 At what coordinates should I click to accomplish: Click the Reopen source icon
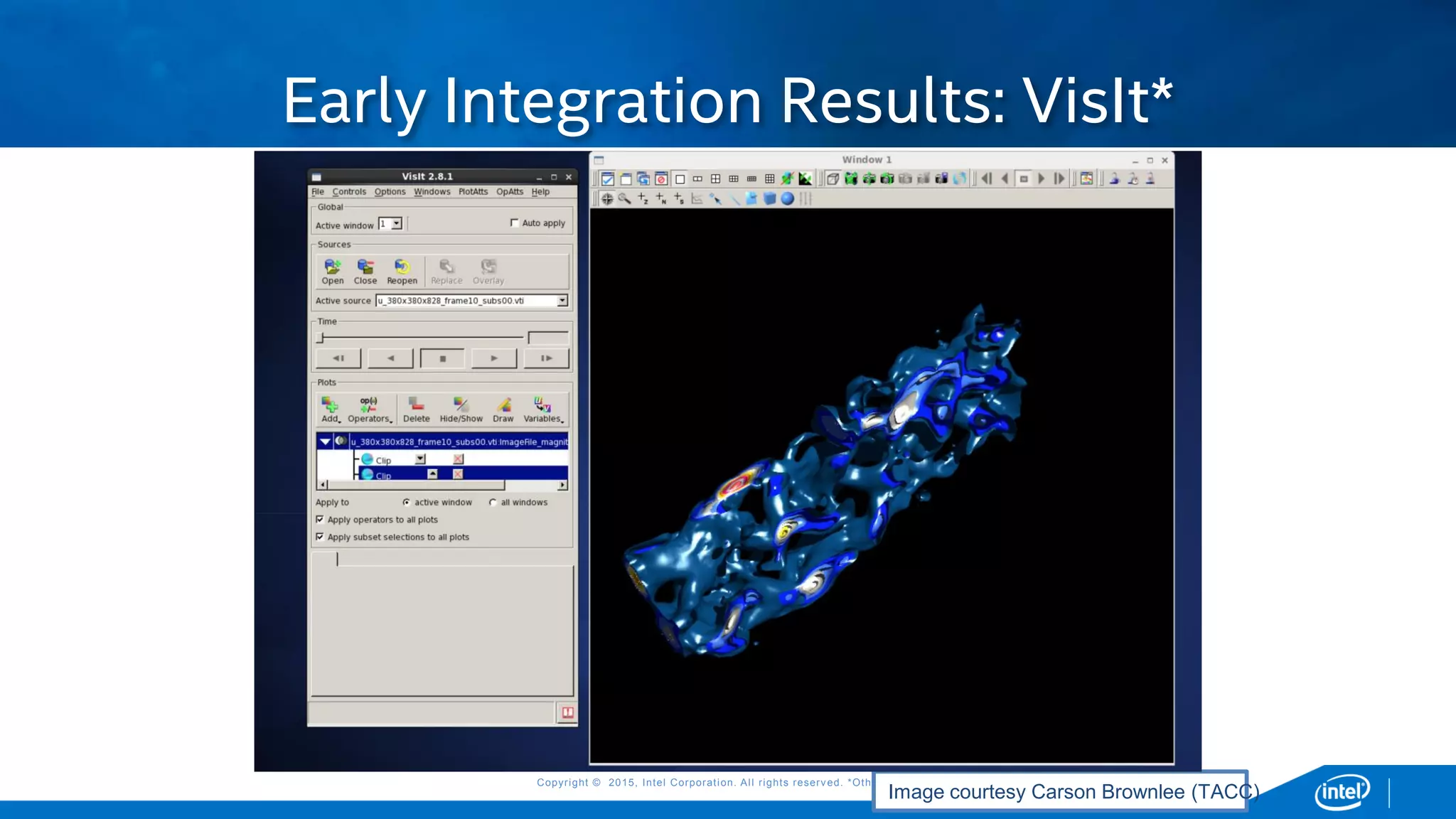(402, 267)
